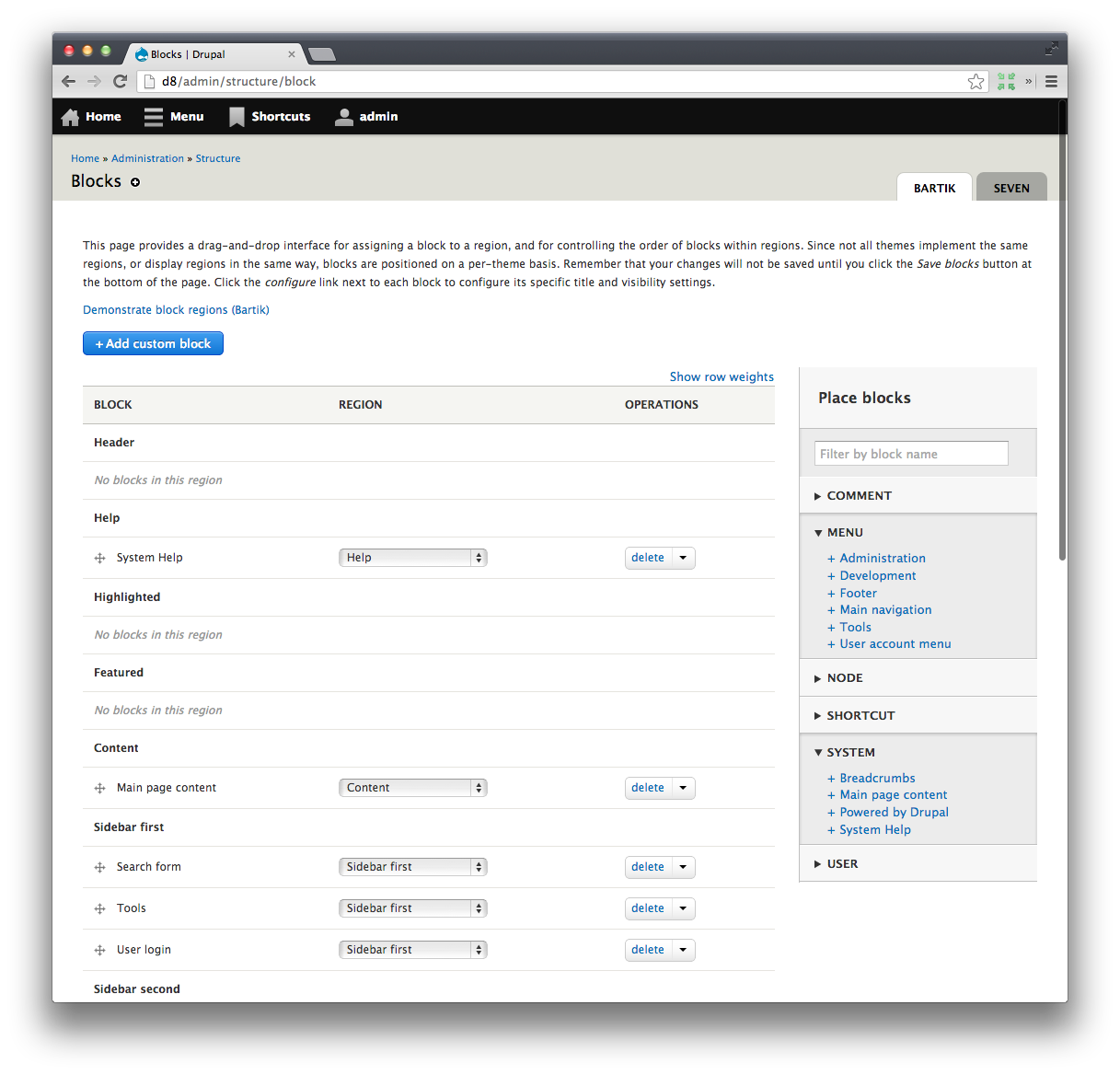The width and height of the screenshot is (1120, 1075).
Task: Expand operations arrow for User login row
Action: [683, 950]
